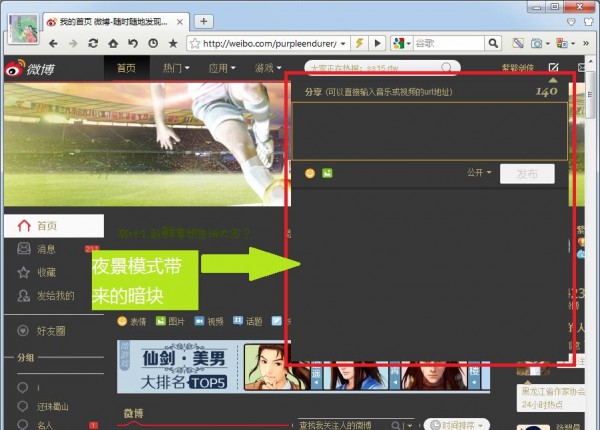Viewport: 600px width, 430px height.
Task: Select the 好友圈 sidebar item
Action: tap(52, 331)
